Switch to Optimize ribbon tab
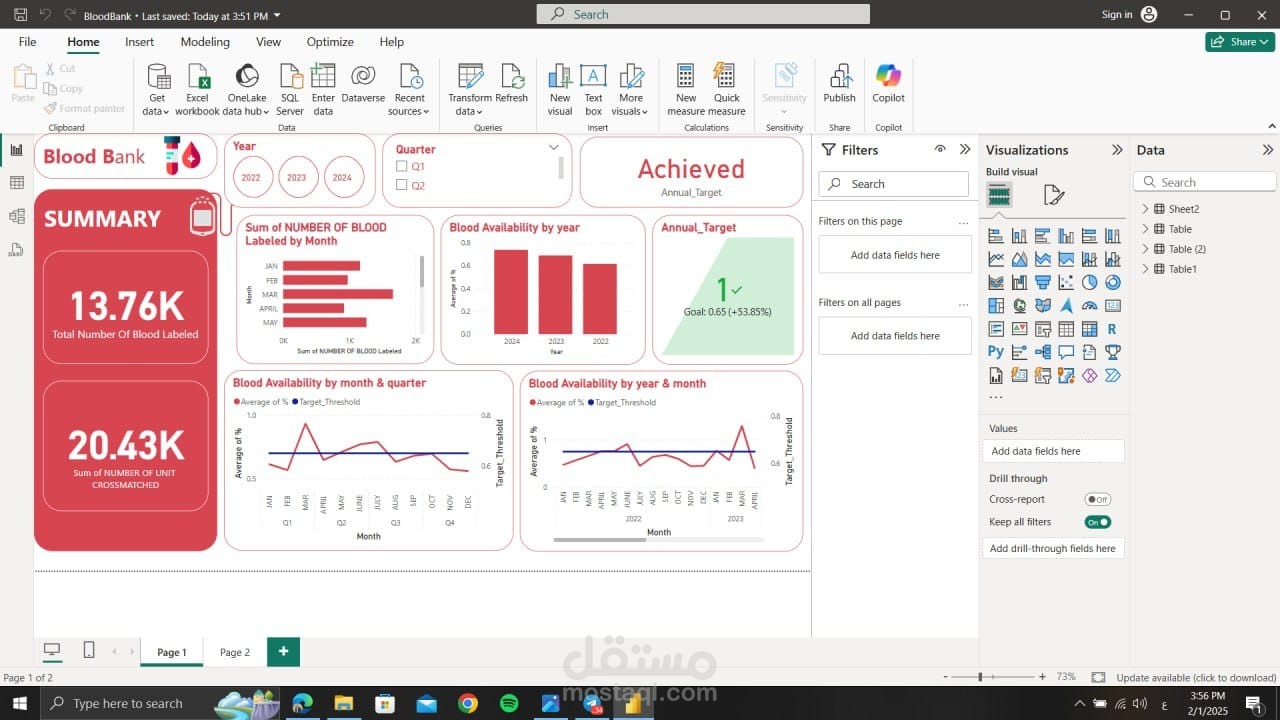The image size is (1280, 720). [x=330, y=42]
